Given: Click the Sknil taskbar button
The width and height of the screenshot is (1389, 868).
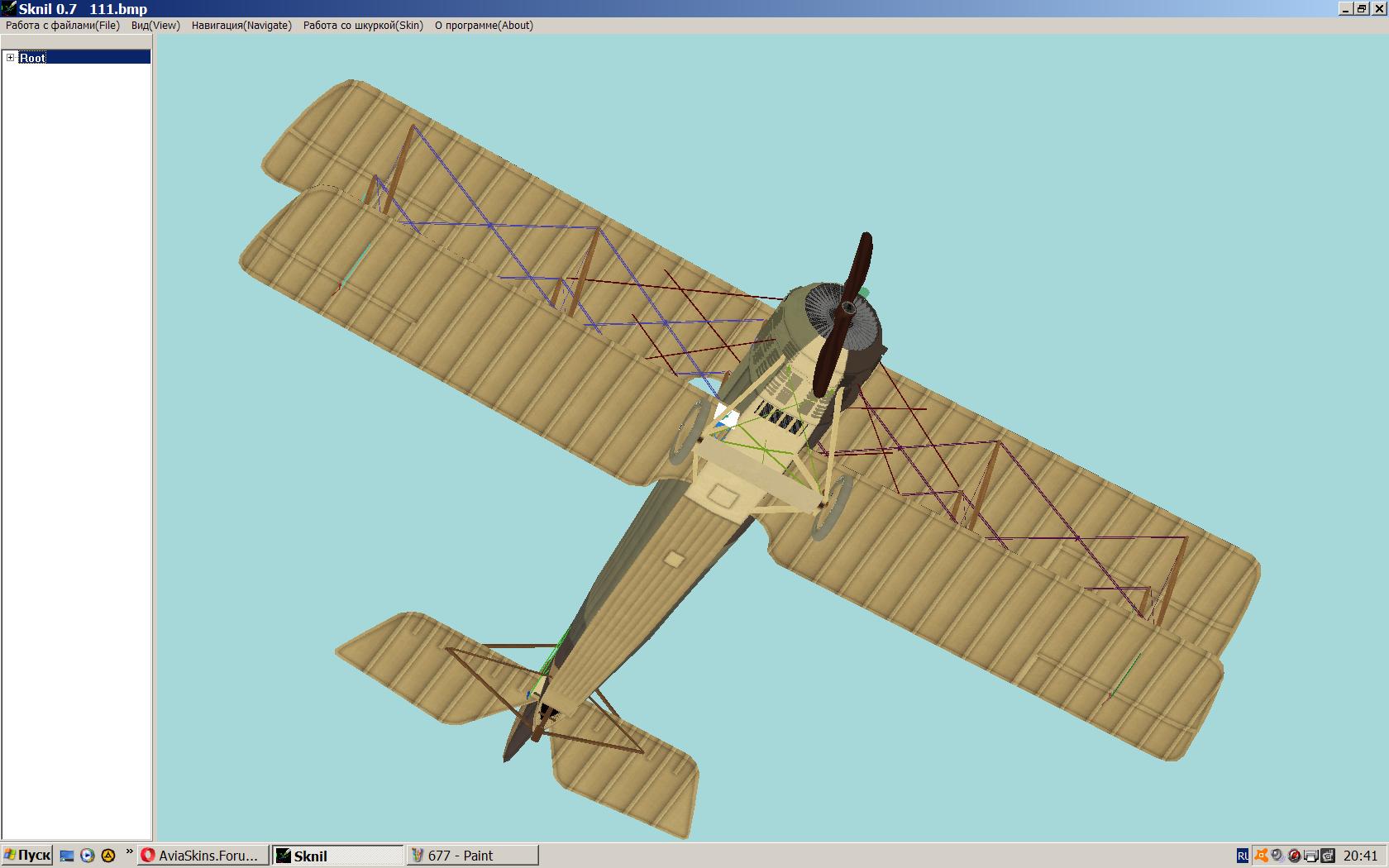Looking at the screenshot, I should (x=339, y=856).
